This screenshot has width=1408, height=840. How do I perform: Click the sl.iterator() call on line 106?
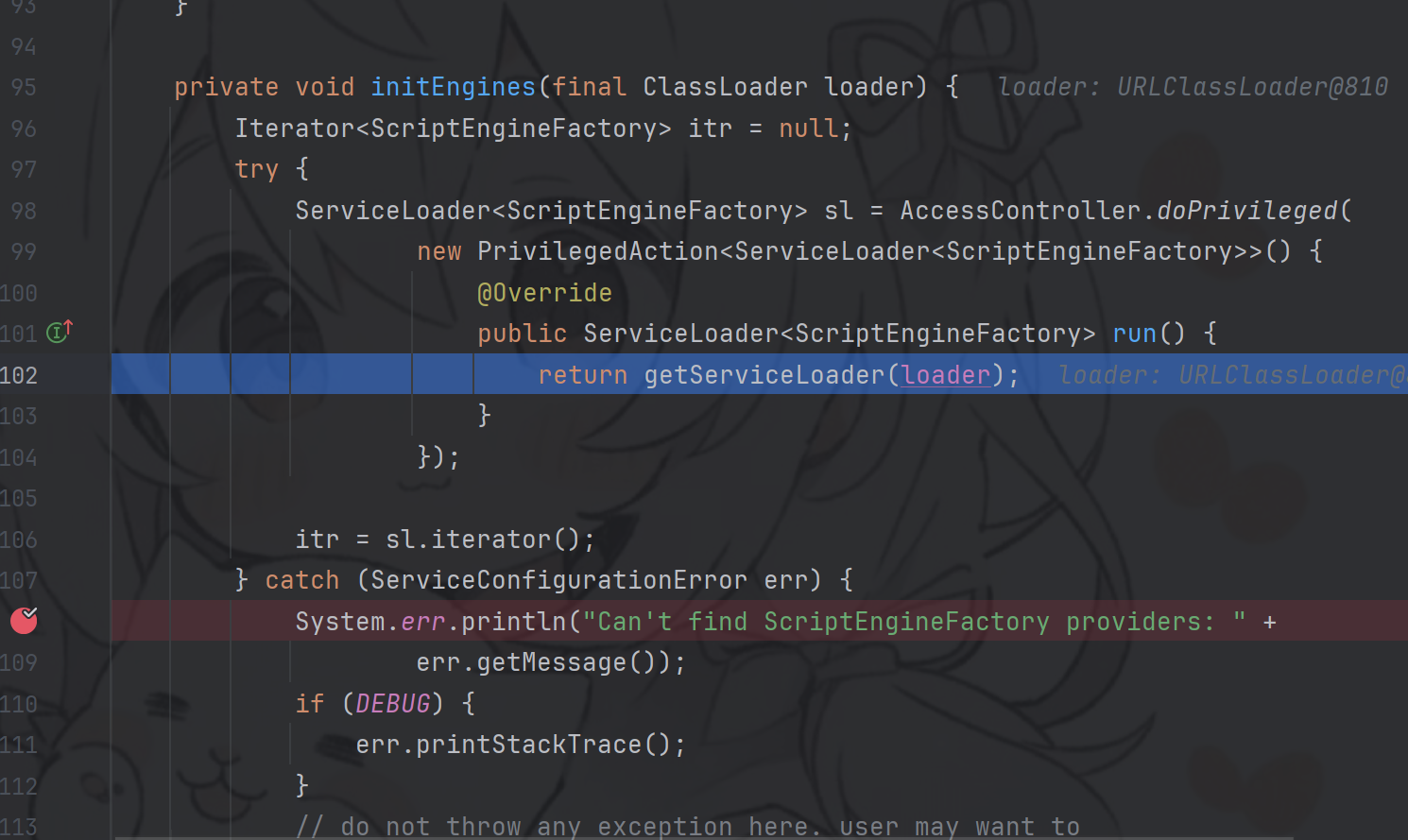pos(489,540)
